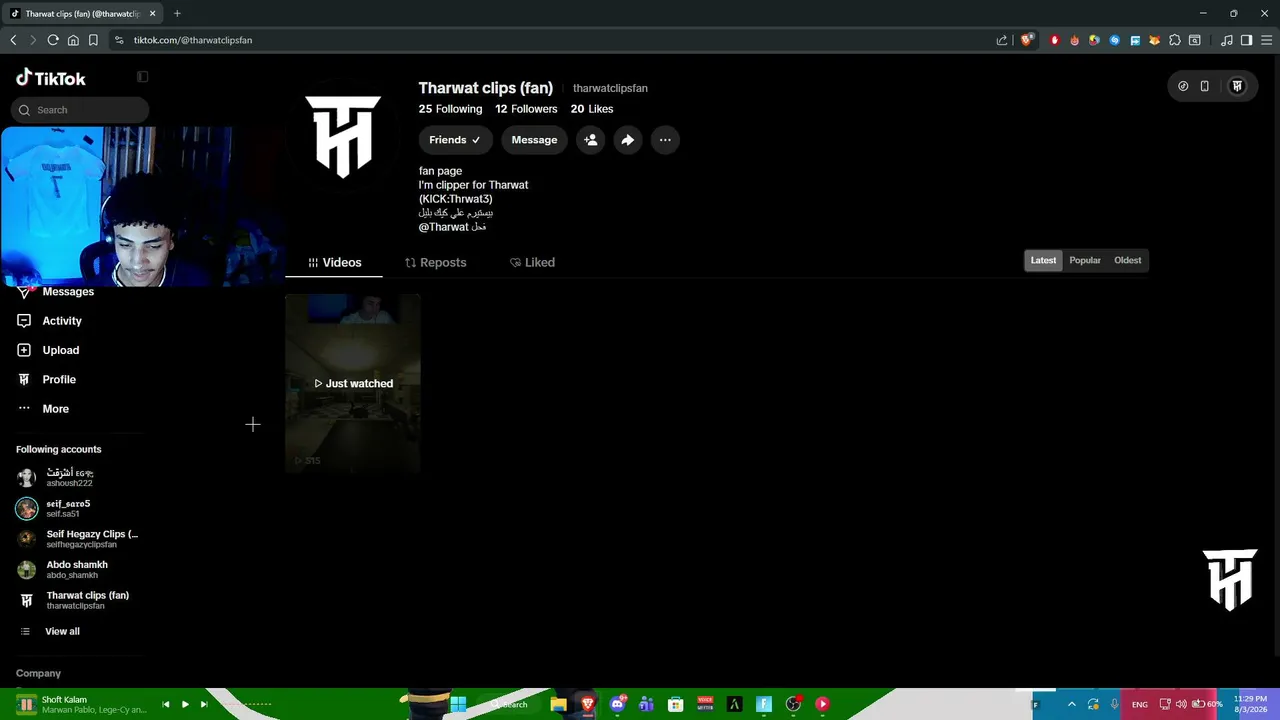Sort videos by Latest

click(x=1043, y=261)
